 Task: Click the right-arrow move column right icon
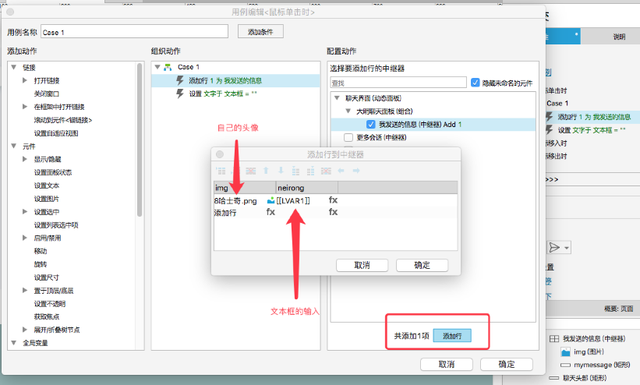[x=356, y=171]
